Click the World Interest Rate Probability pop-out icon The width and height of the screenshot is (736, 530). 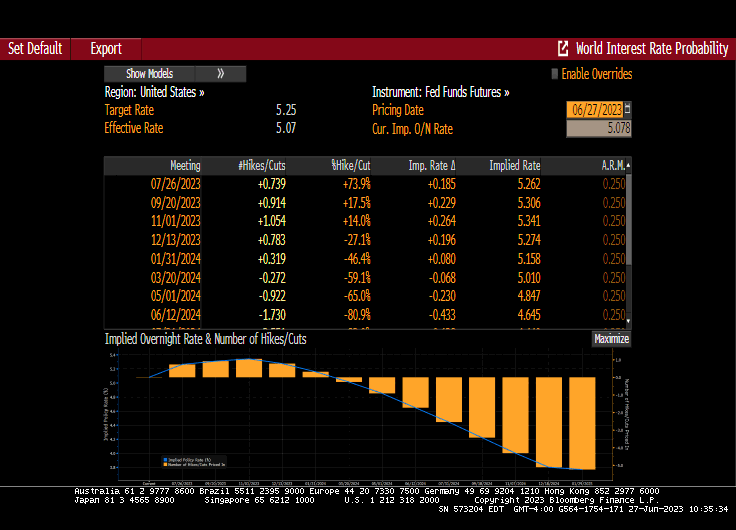click(563, 48)
